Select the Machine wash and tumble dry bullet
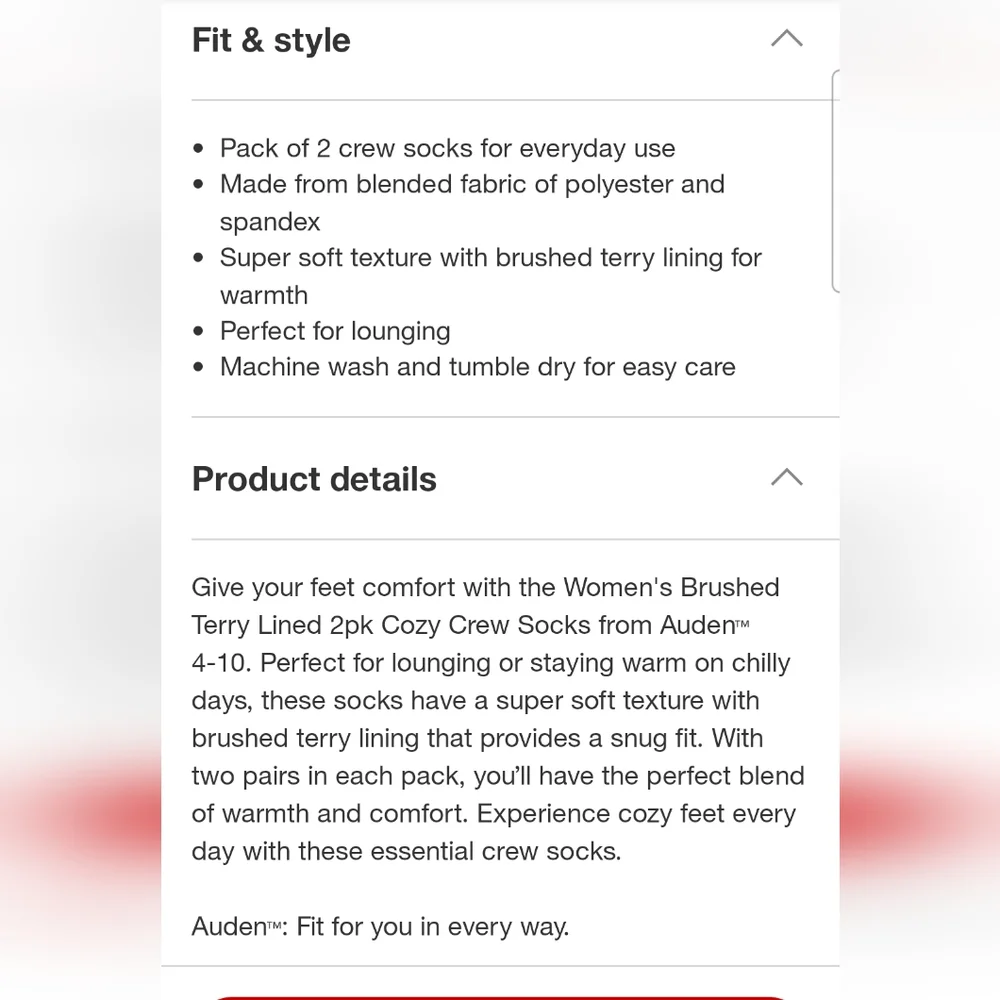Viewport: 1000px width, 1000px height. (478, 367)
